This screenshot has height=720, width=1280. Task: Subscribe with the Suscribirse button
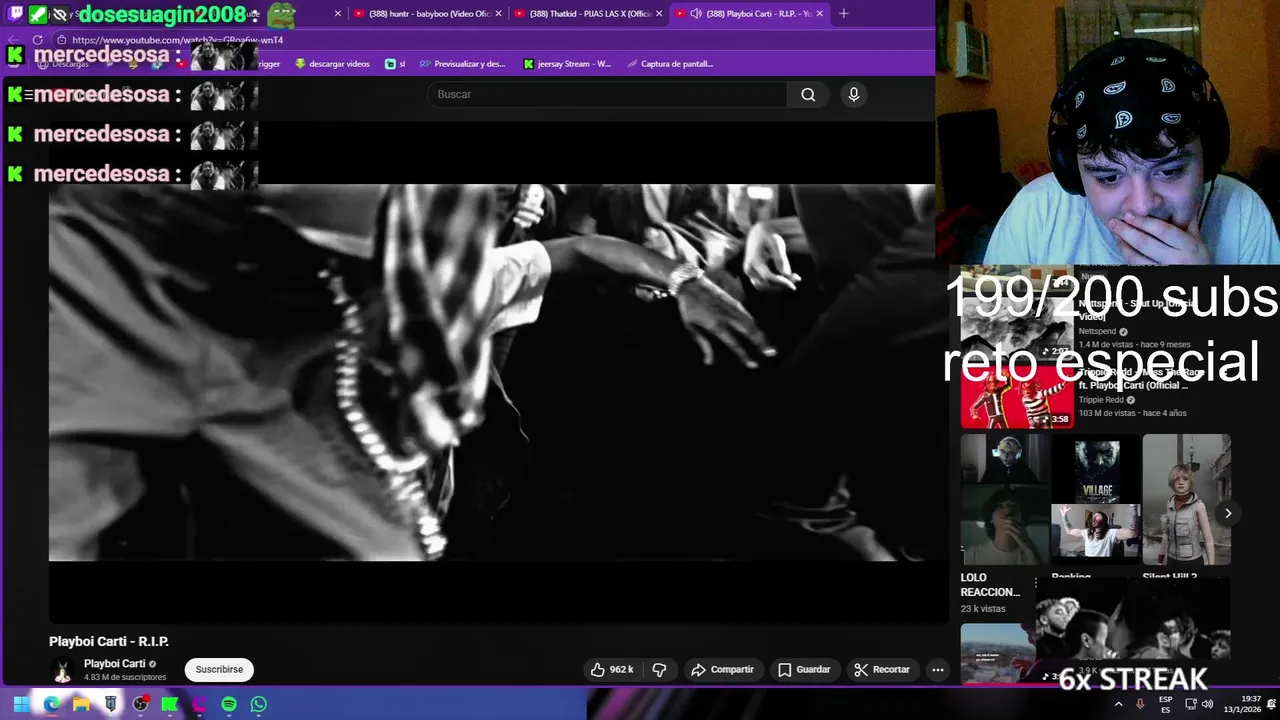219,669
